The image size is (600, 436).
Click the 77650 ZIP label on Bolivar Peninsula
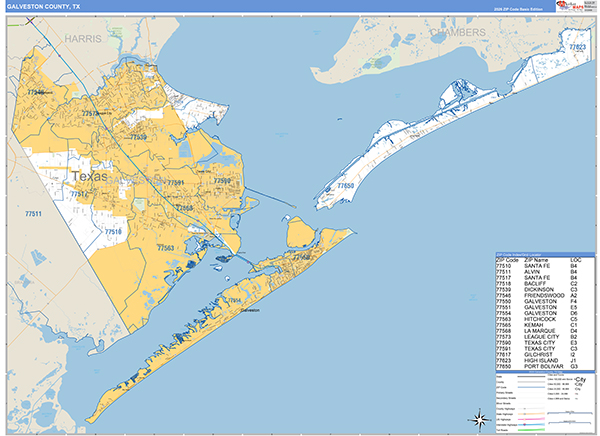(346, 186)
